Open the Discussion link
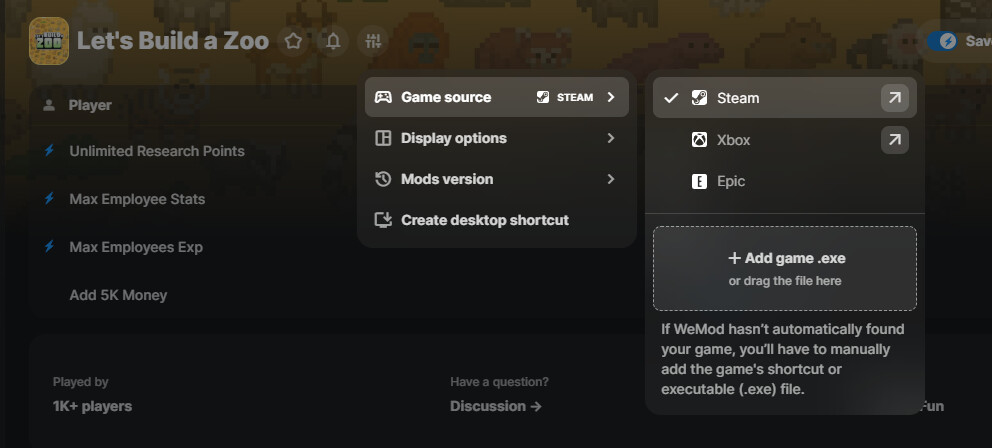 coord(496,406)
